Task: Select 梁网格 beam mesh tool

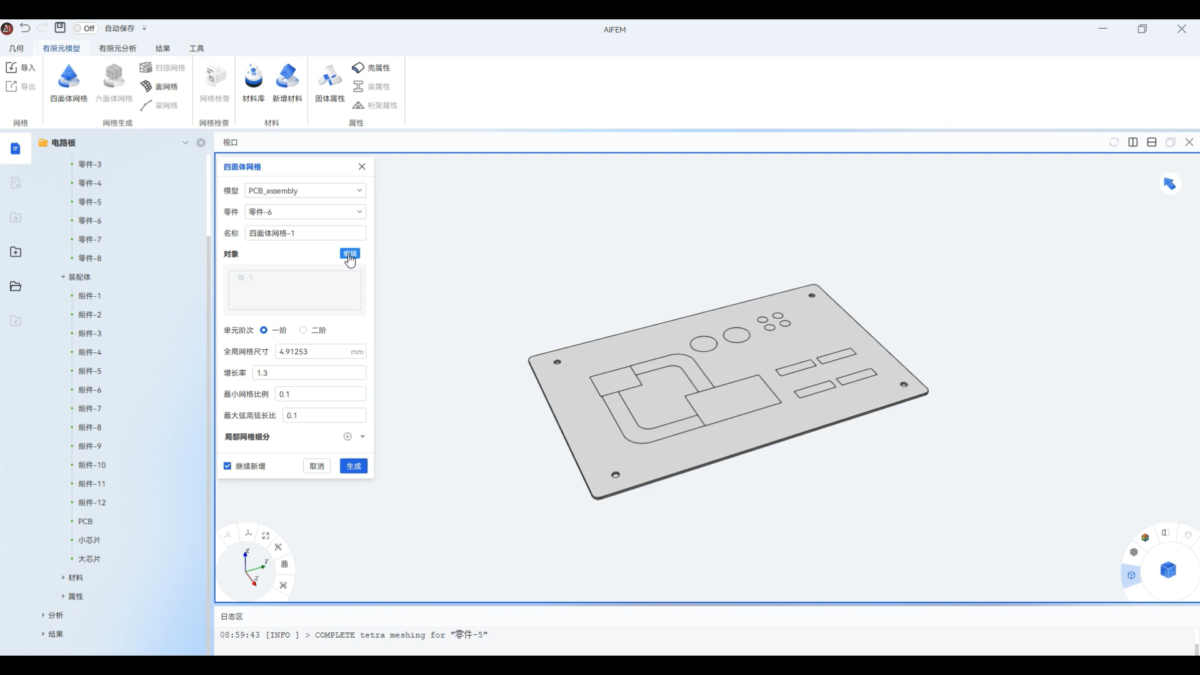Action: click(159, 105)
